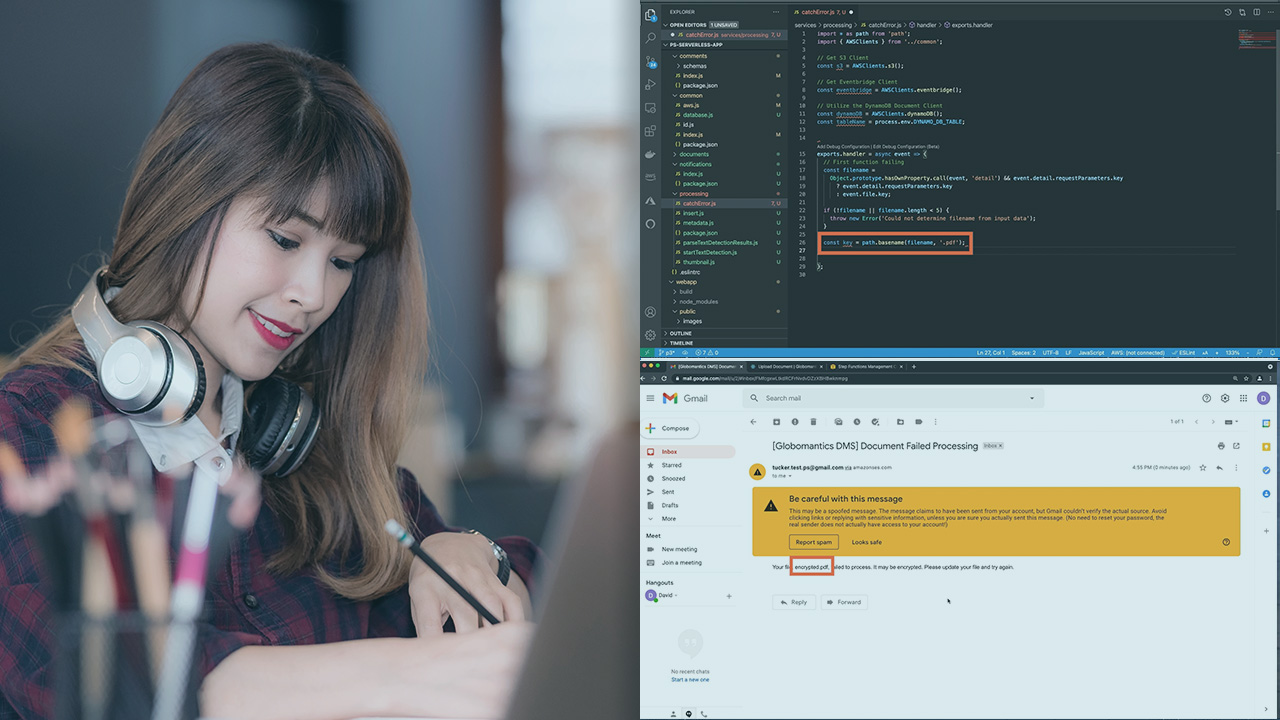The height and width of the screenshot is (720, 1280).
Task: Remove the Inbox label from message
Action: click(999, 446)
